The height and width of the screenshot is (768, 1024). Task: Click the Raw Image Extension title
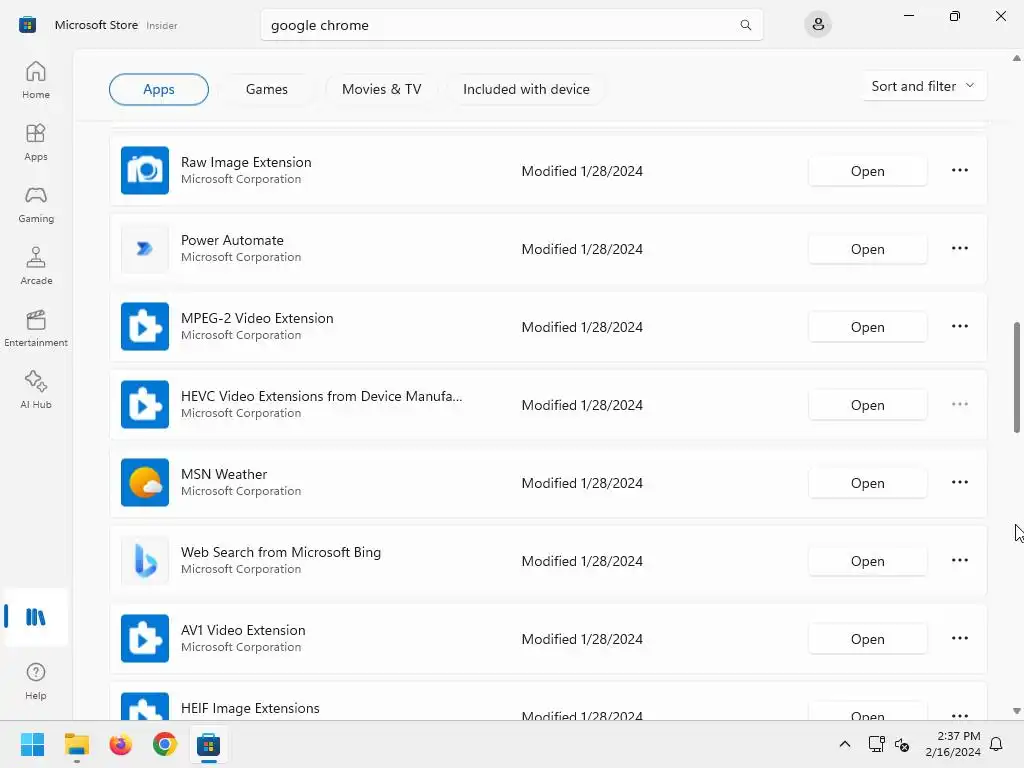(246, 162)
